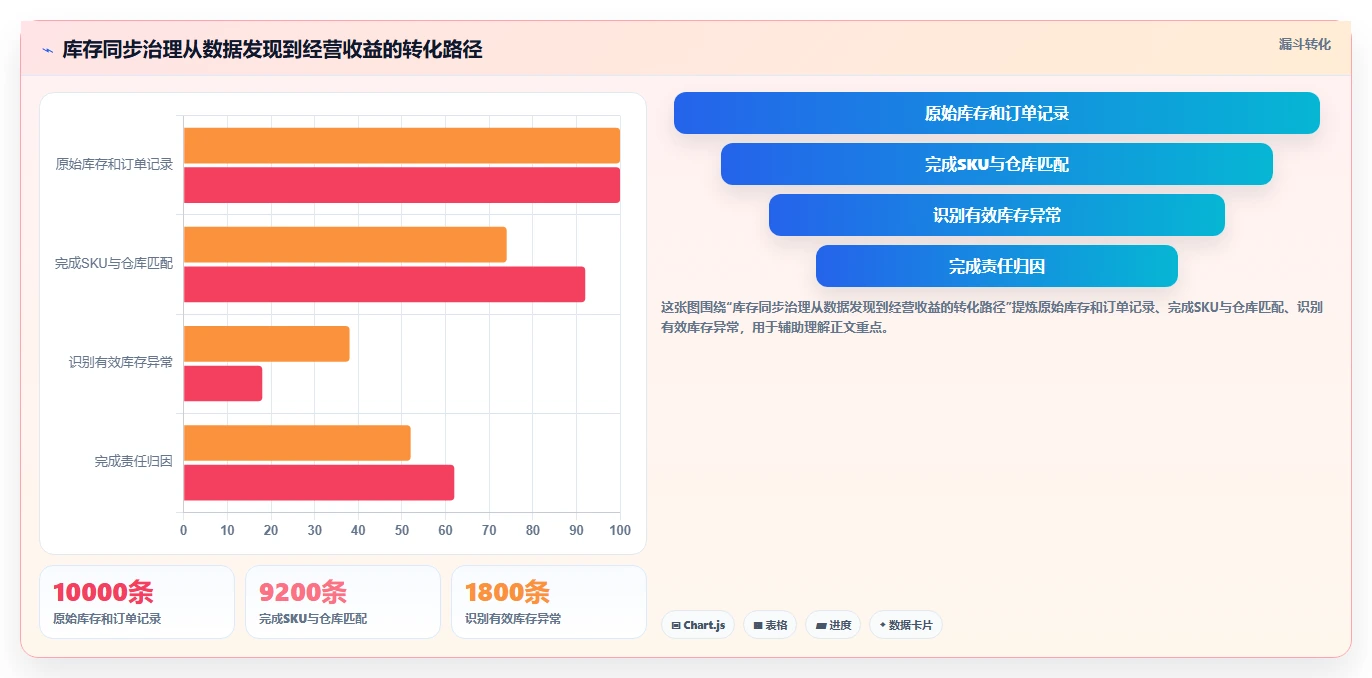The image size is (1372, 678).
Task: Click the x-axis tick 40
Action: click(x=358, y=530)
